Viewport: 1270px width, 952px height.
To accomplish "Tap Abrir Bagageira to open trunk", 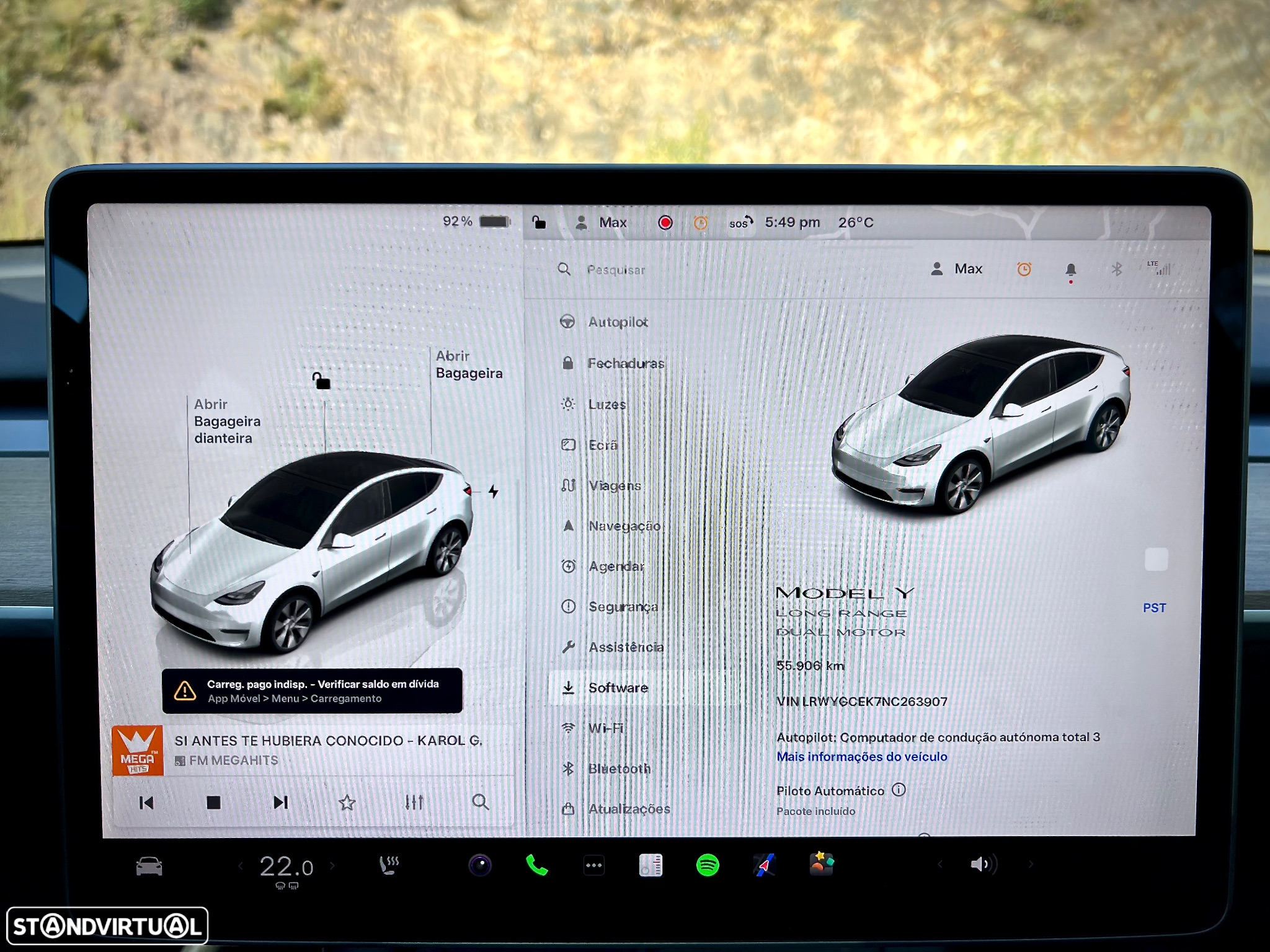I will (469, 364).
